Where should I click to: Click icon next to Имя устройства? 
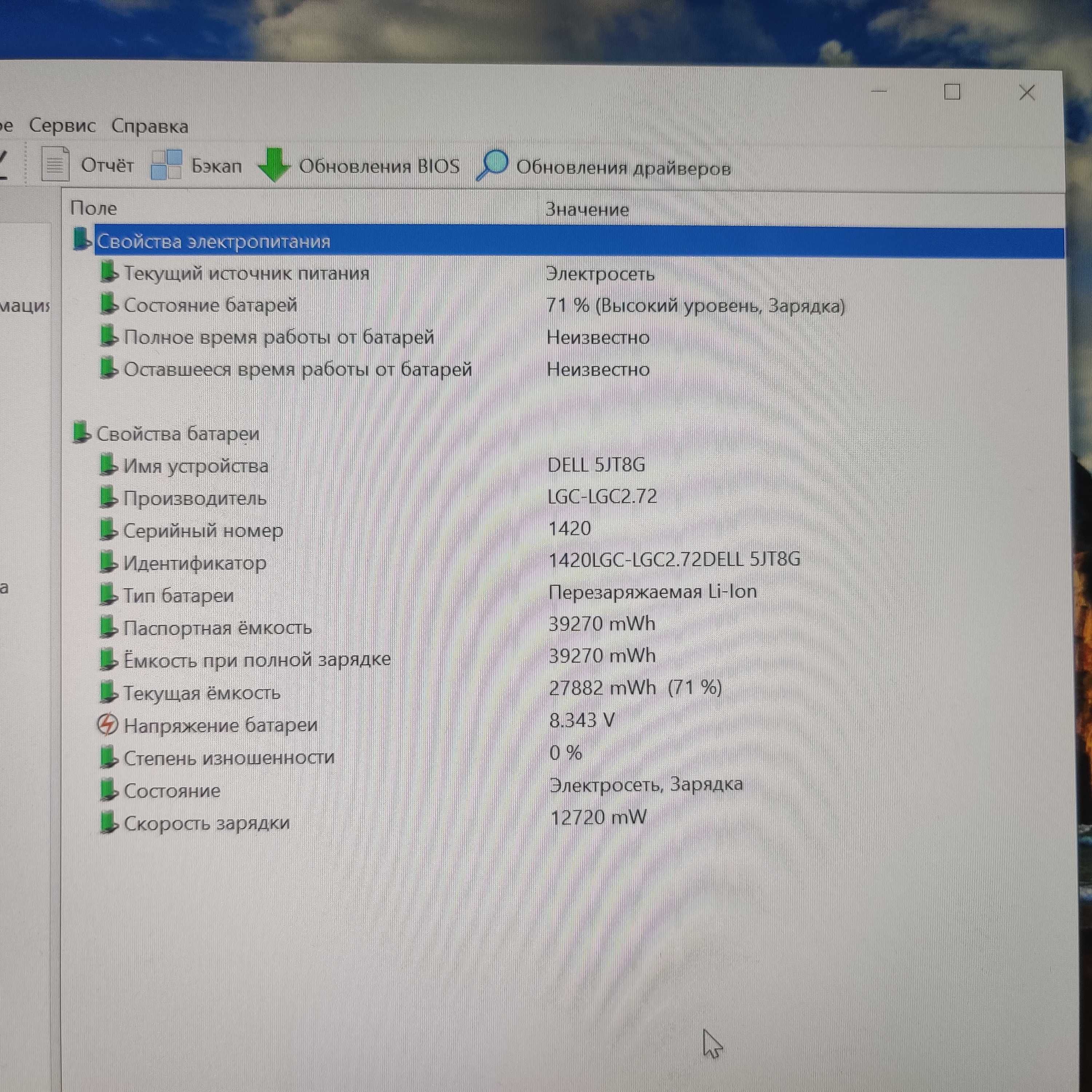coord(108,464)
